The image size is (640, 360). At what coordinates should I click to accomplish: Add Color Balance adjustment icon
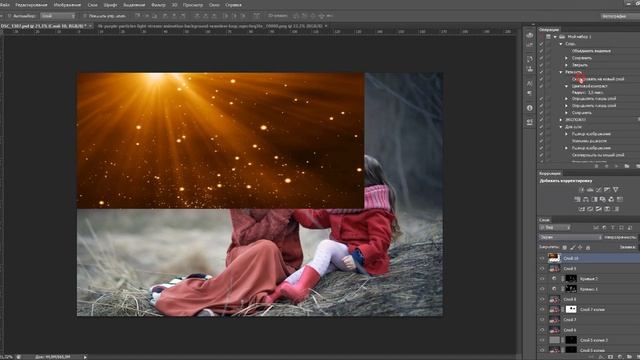pos(586,200)
